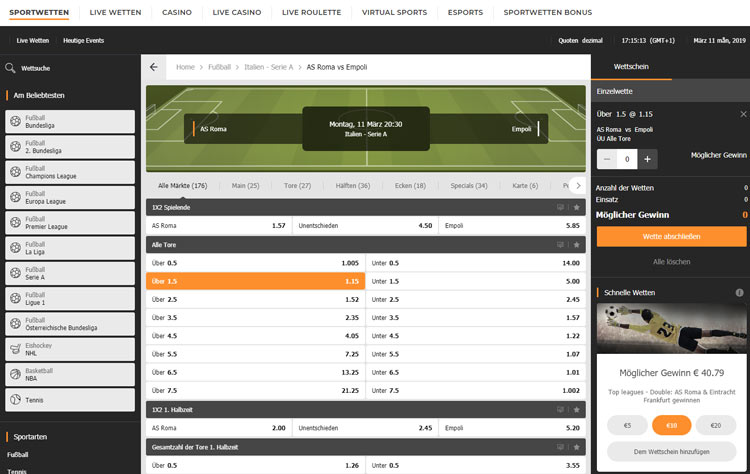Select the €20 quick bet amount
Screen dimensions: 750x474
tap(716, 425)
